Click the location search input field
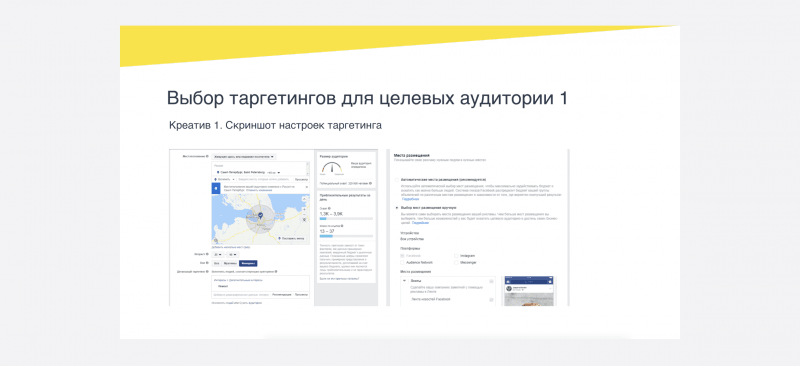This screenshot has width=800, height=366. (x=263, y=180)
